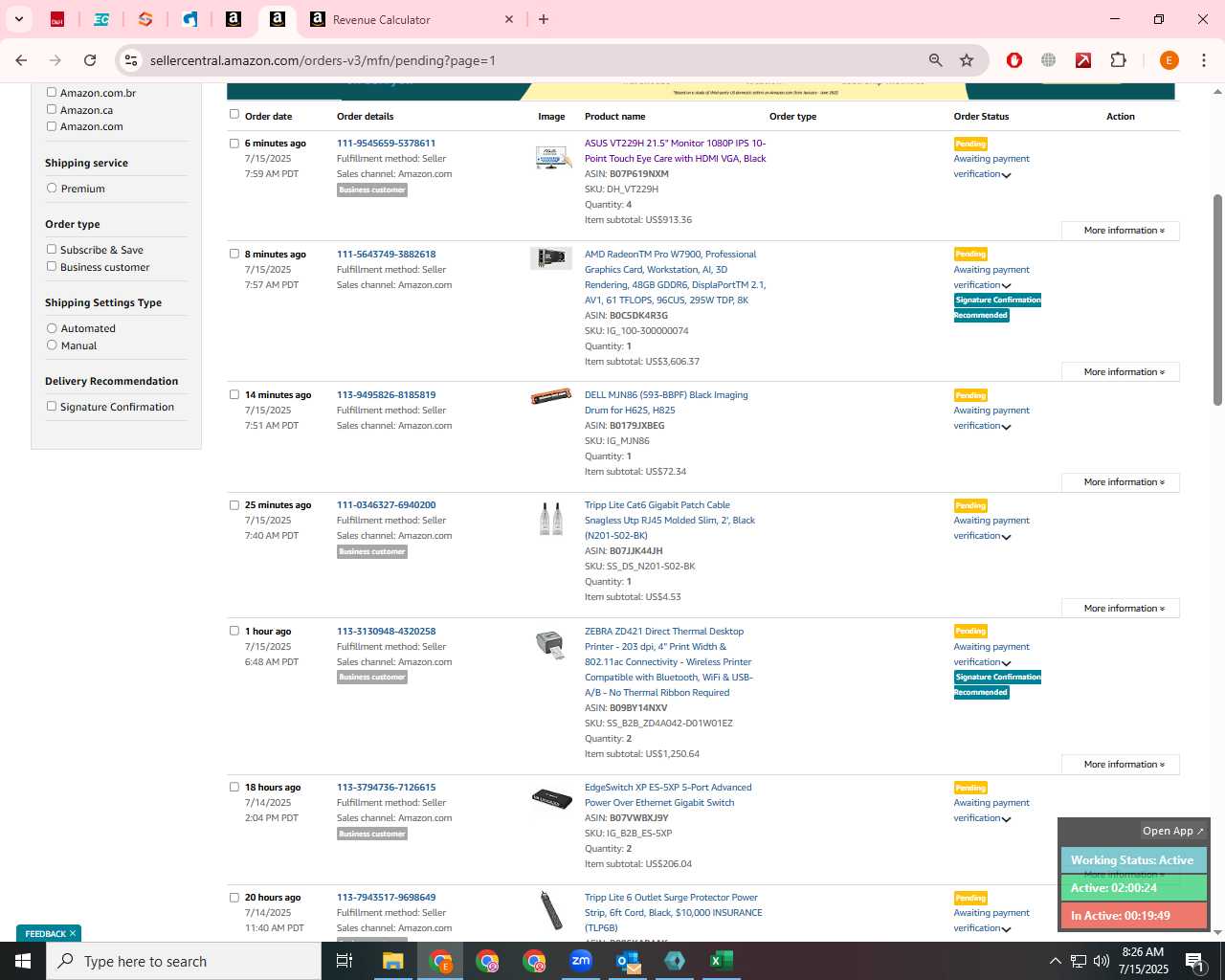Open the notifications center icon
Screen dimensions: 1225x980
[1194, 961]
